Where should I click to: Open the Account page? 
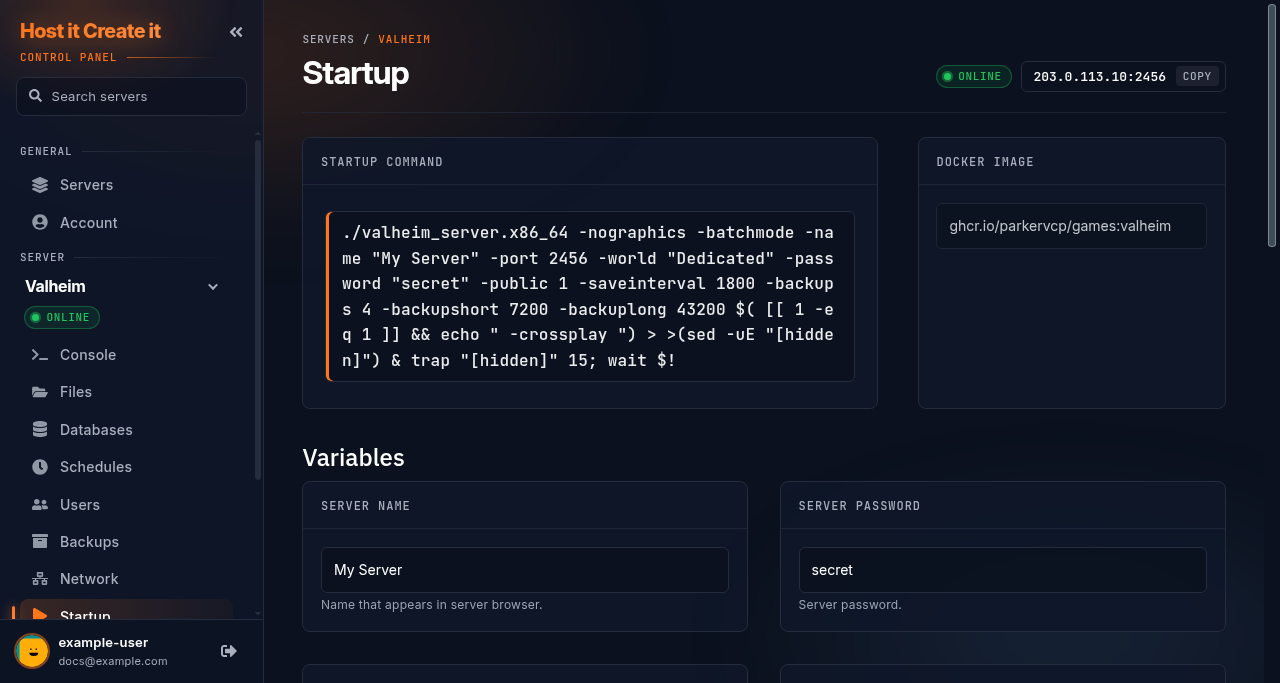click(x=126, y=223)
